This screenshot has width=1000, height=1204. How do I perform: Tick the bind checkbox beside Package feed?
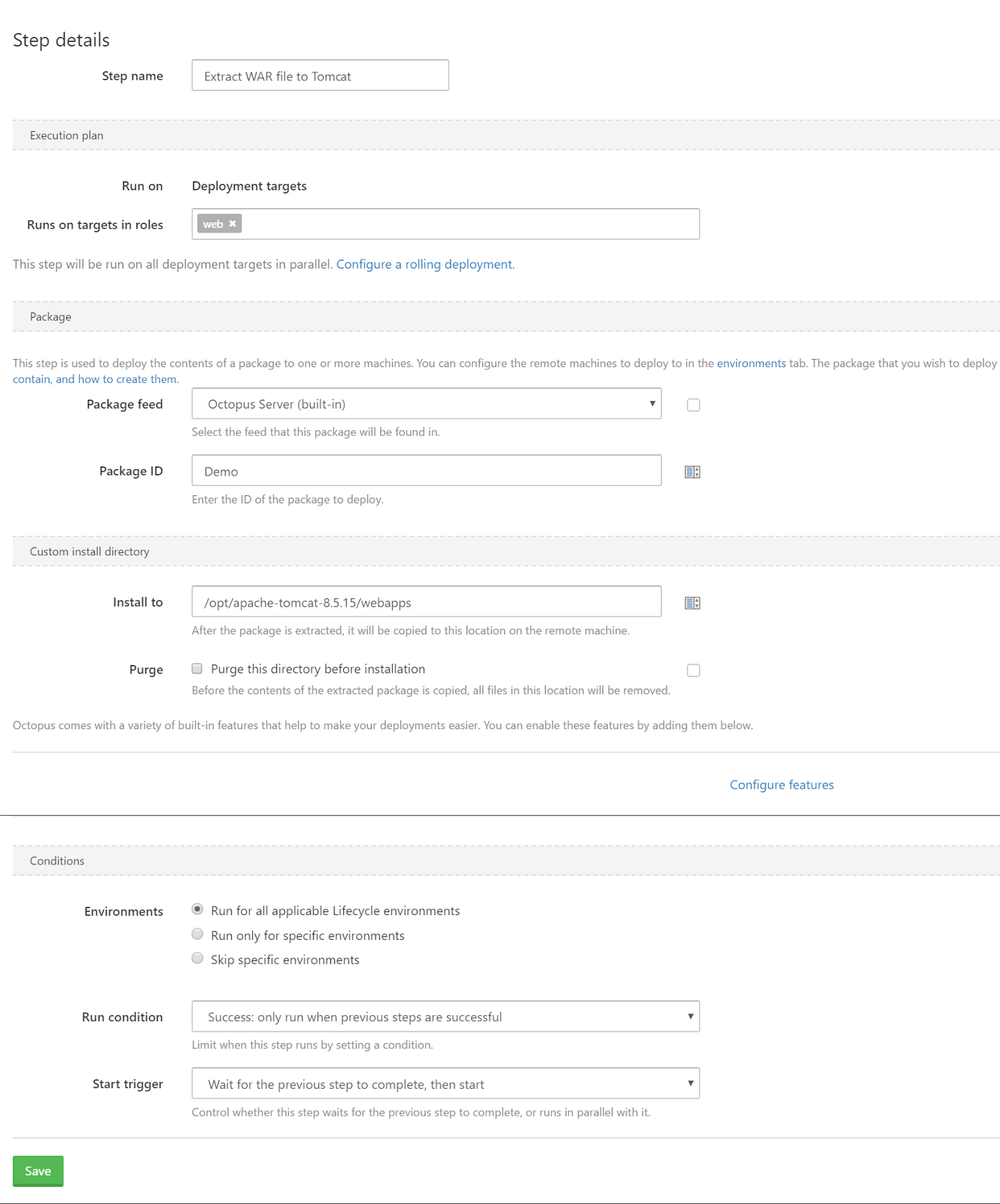click(693, 404)
